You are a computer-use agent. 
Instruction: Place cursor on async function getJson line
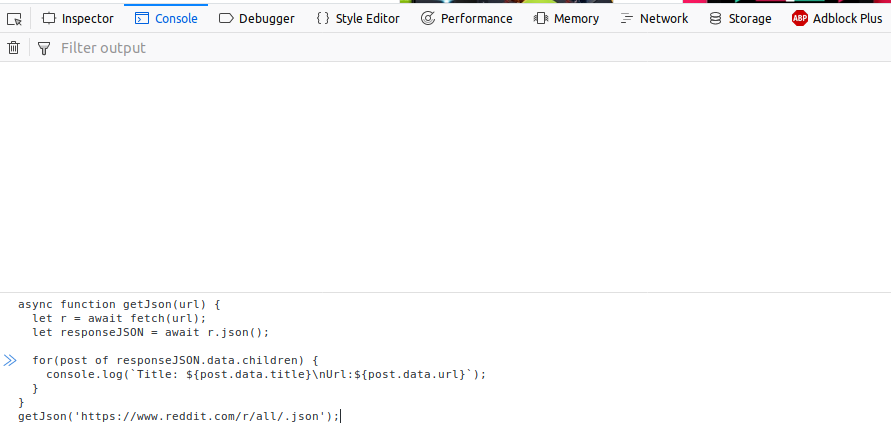click(x=119, y=304)
